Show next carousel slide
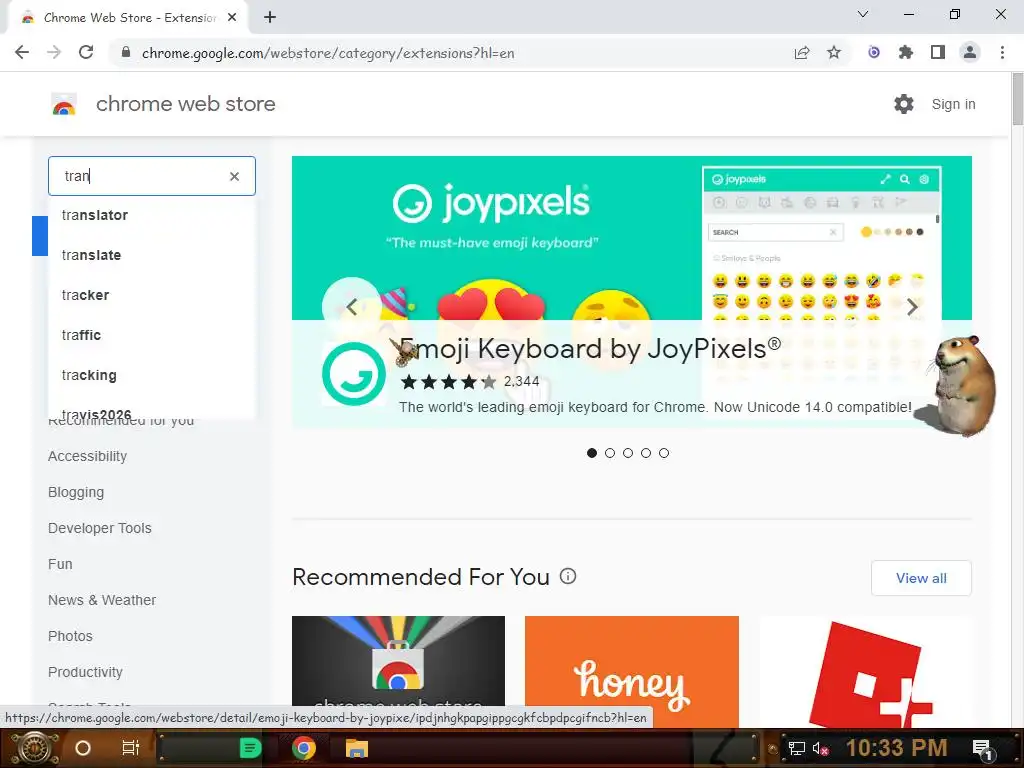1024x768 pixels. [912, 306]
